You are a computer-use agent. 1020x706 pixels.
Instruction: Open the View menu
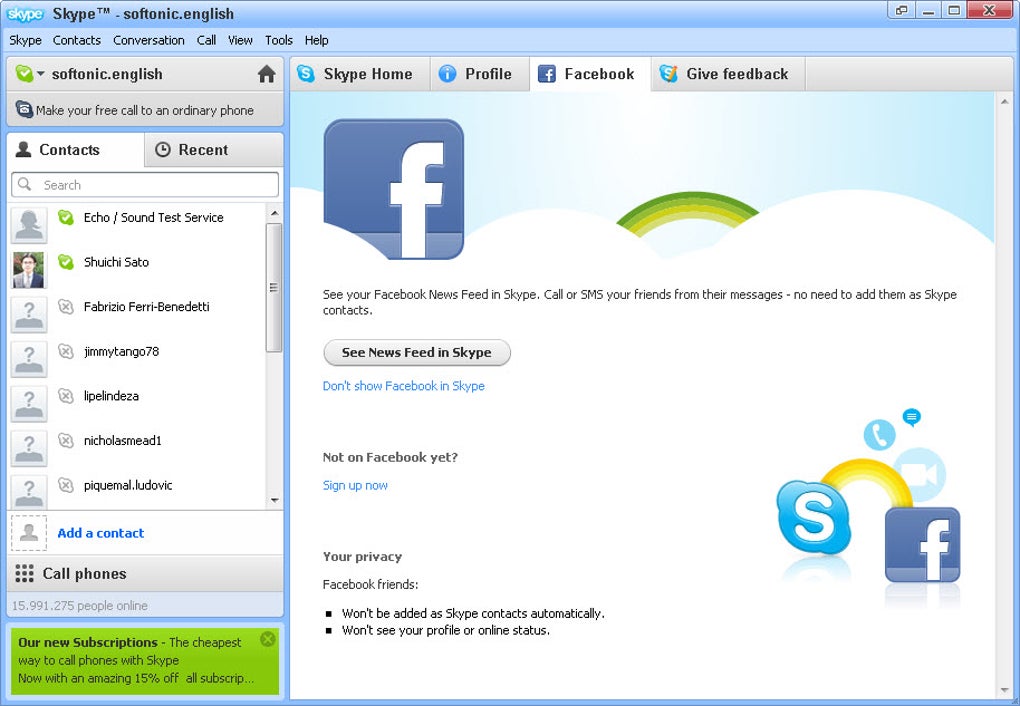point(240,40)
